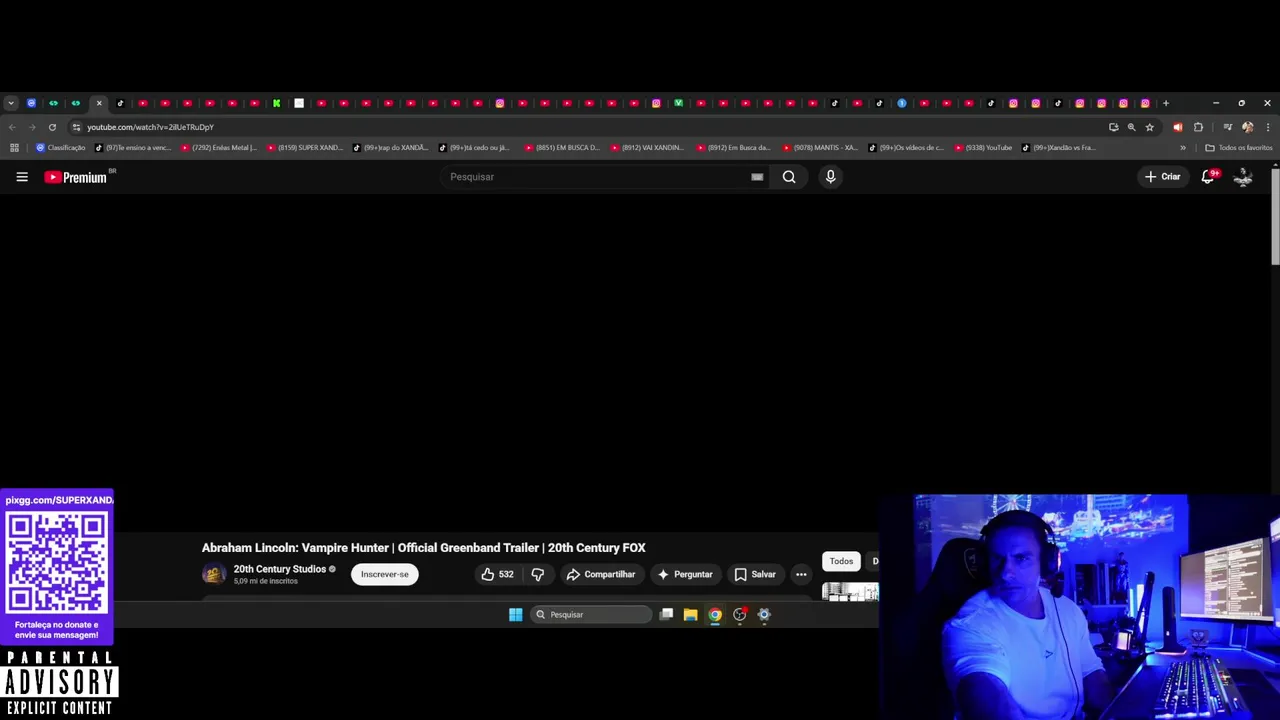Viewport: 1280px width, 720px height.
Task: Click the 20th Century Studios channel avatar
Action: [x=213, y=574]
